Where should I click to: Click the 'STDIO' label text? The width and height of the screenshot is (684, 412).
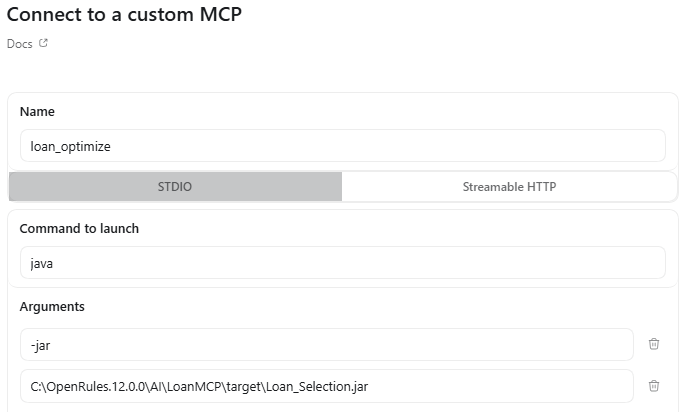(x=175, y=187)
